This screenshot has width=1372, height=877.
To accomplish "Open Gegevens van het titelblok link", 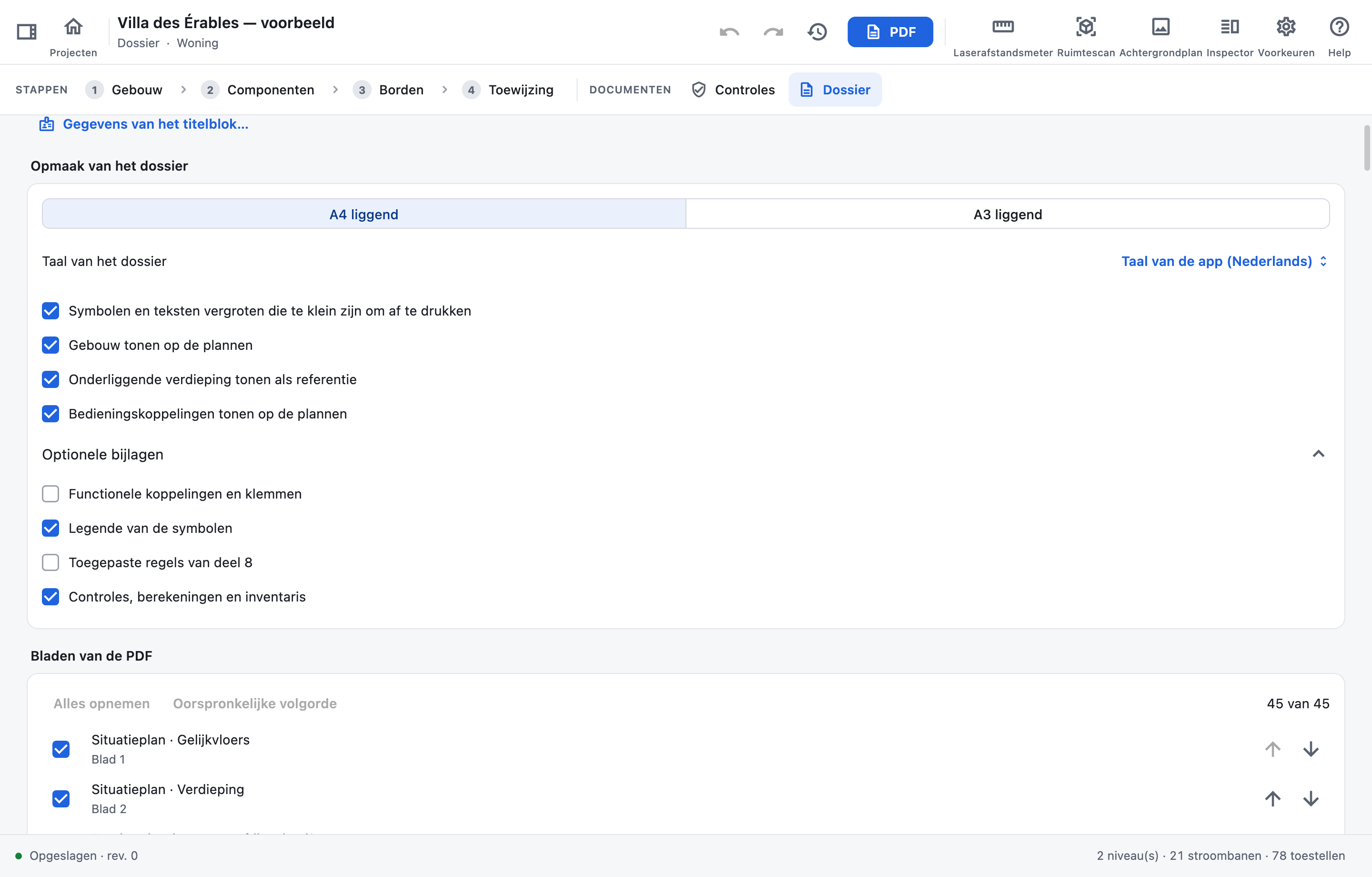I will (x=143, y=124).
